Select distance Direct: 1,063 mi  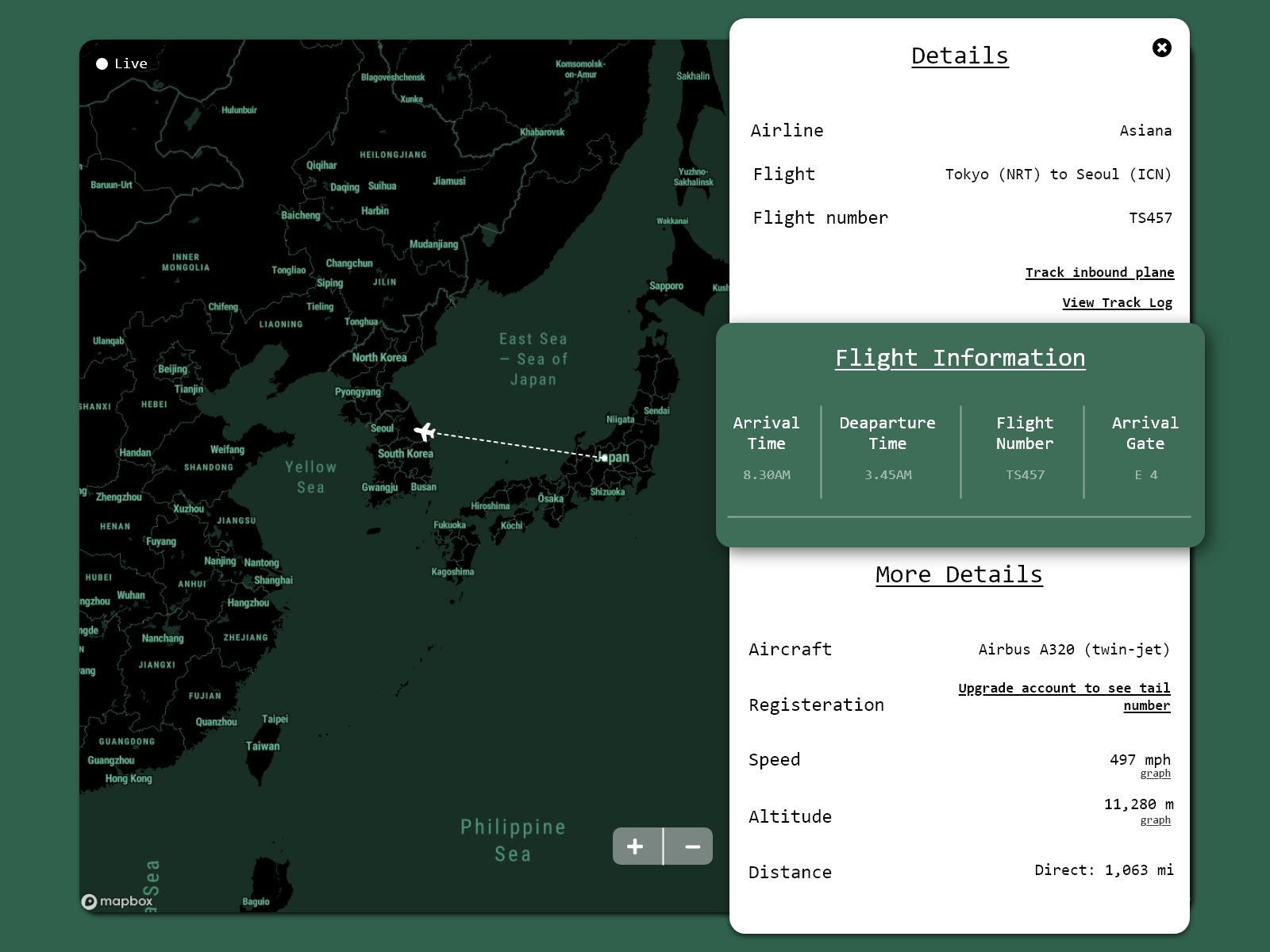(x=1103, y=869)
